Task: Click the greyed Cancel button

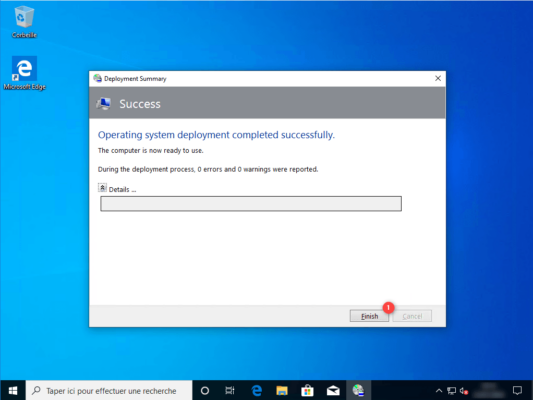Action: (x=412, y=316)
